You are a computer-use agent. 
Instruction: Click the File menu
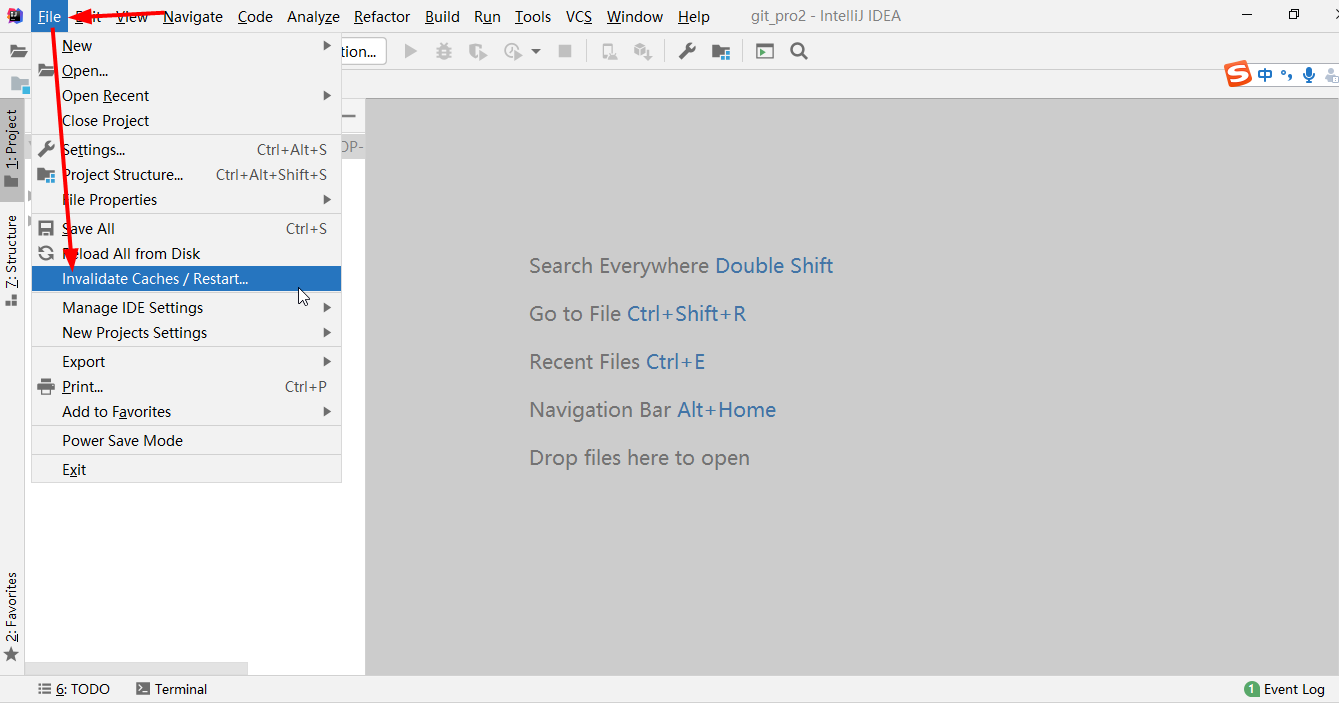click(x=50, y=16)
